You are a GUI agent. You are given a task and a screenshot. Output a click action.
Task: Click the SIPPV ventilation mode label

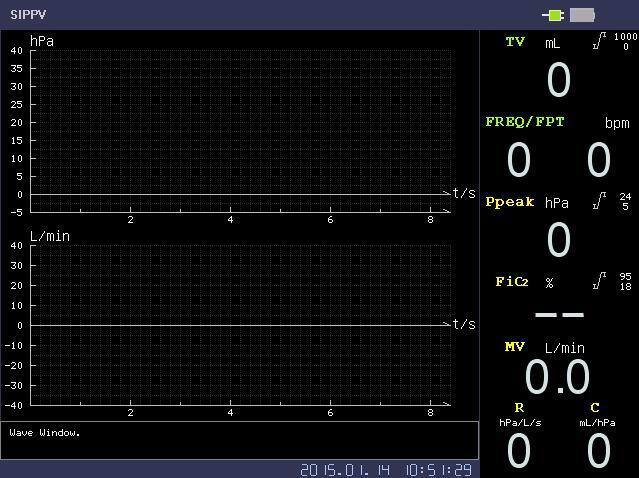point(28,15)
